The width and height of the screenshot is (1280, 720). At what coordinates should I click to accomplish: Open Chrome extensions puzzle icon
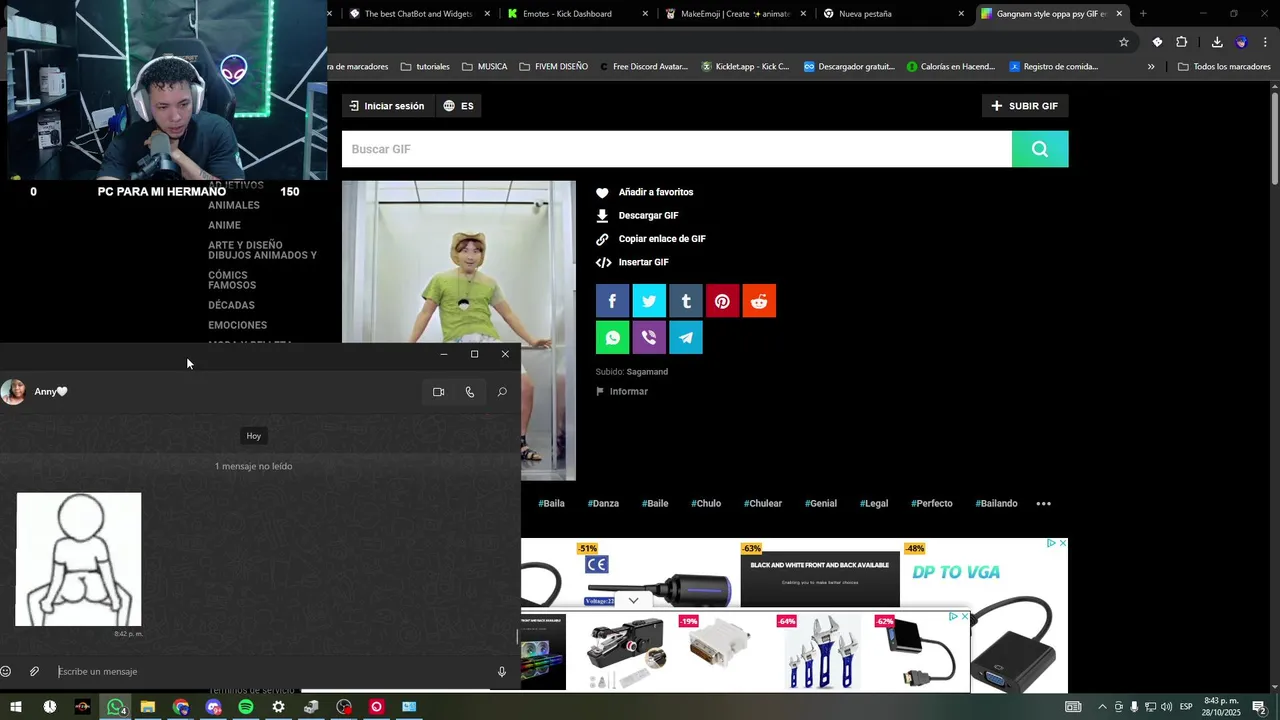[1182, 42]
